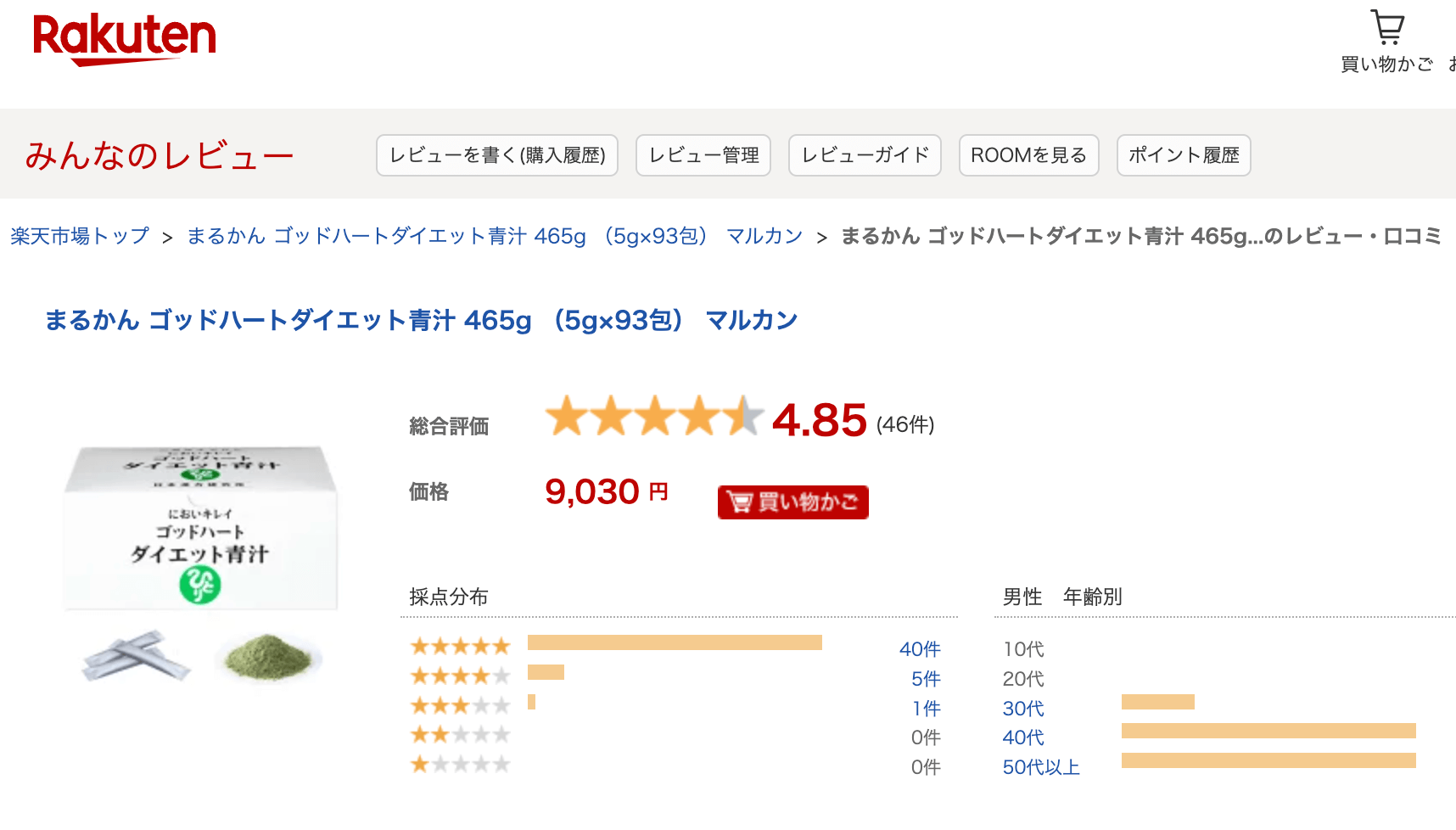This screenshot has height=830, width=1456.
Task: Open the shopping cart icon
Action: 1387,28
